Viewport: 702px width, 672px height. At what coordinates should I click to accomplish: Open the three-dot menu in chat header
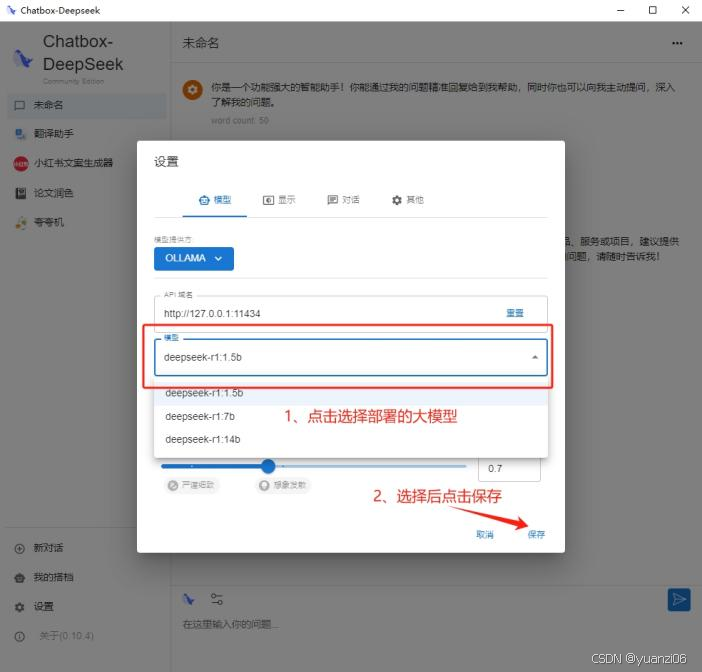coord(677,43)
